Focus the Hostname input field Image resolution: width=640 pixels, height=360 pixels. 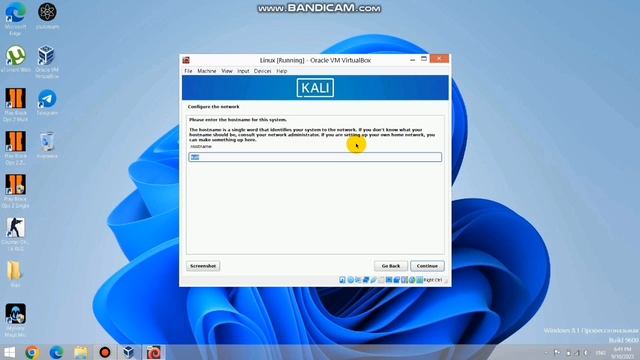(x=315, y=157)
